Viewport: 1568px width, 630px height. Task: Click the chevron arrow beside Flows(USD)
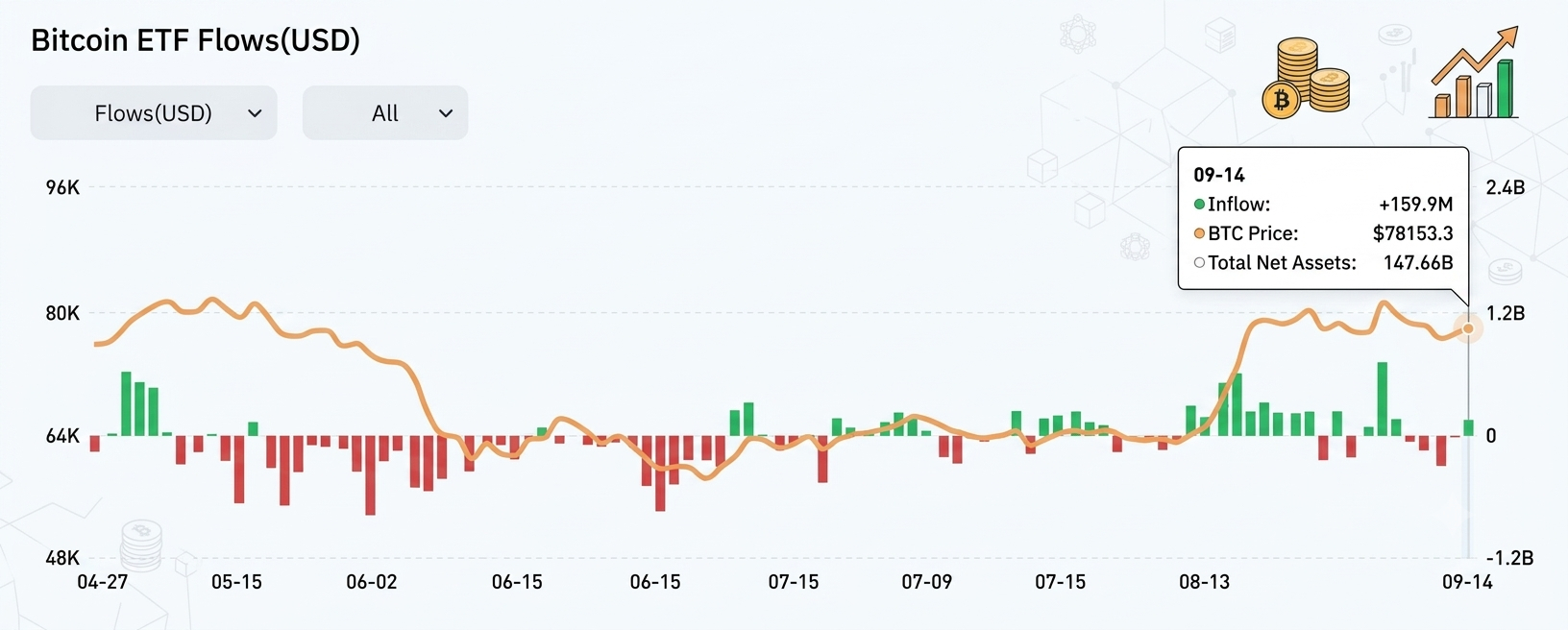click(255, 113)
